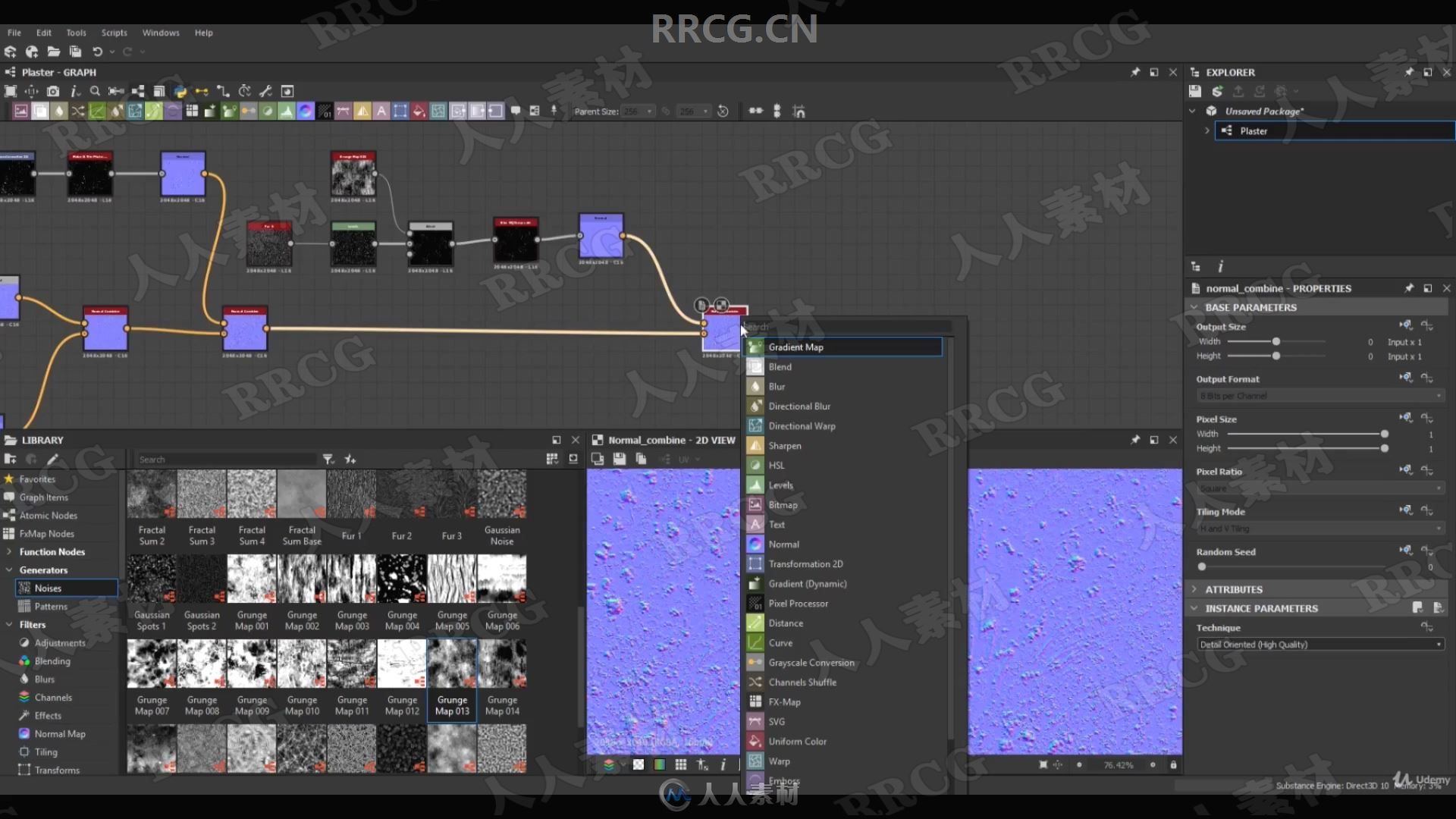Add a Uniform Color node from the node toolbar
The image size is (1456, 819).
[x=419, y=111]
